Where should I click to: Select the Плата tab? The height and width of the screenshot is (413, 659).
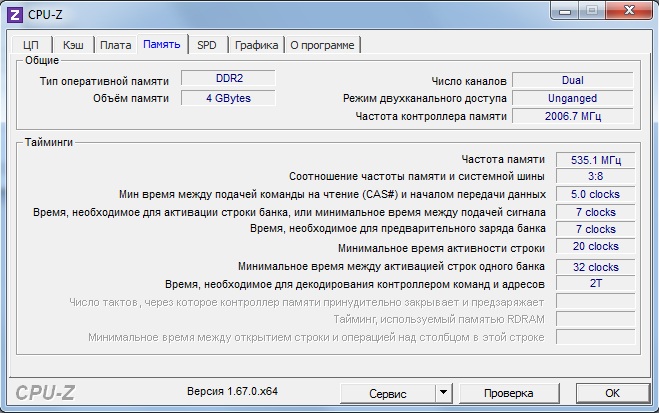[116, 45]
